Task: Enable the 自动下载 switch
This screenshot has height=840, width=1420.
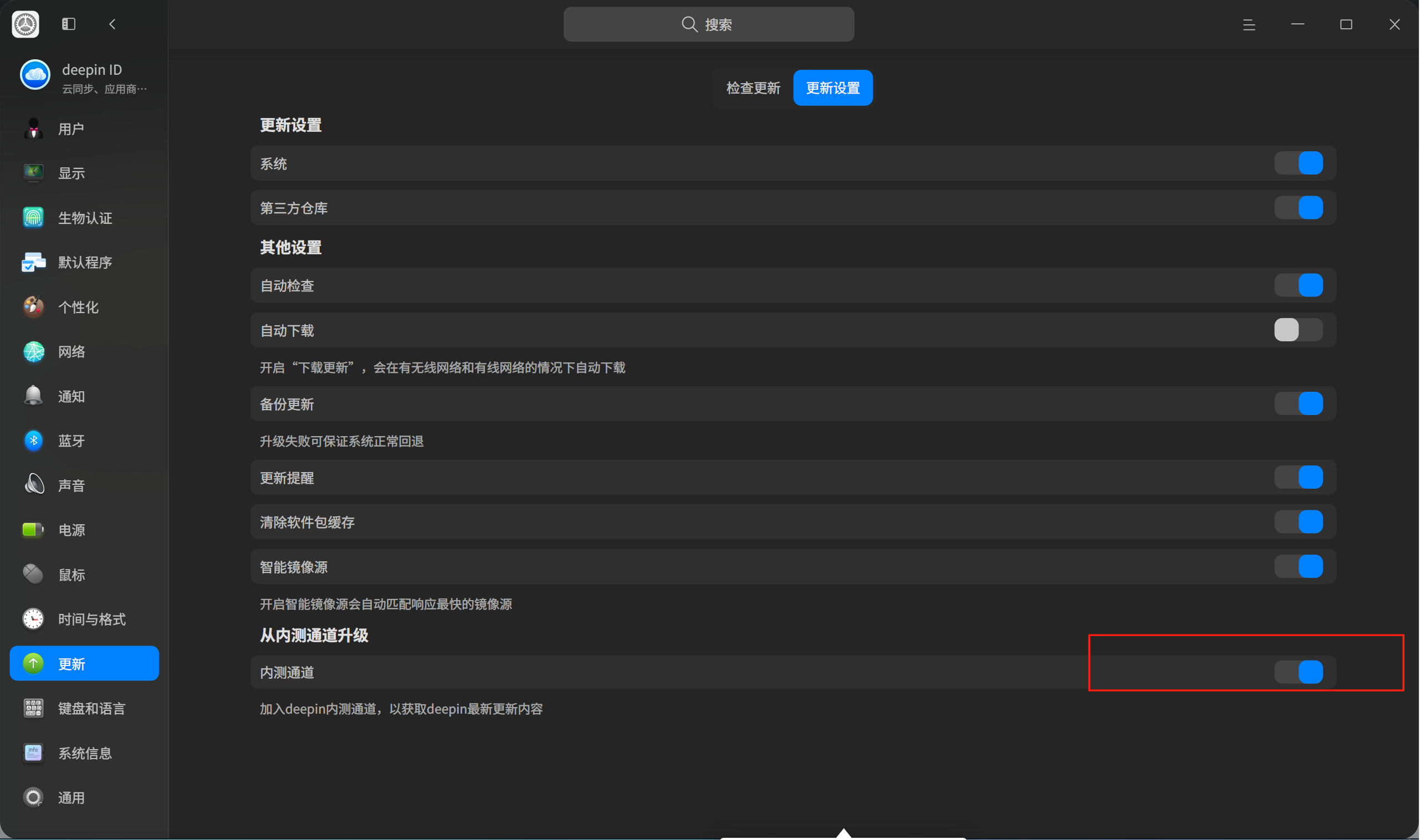Action: tap(1299, 330)
